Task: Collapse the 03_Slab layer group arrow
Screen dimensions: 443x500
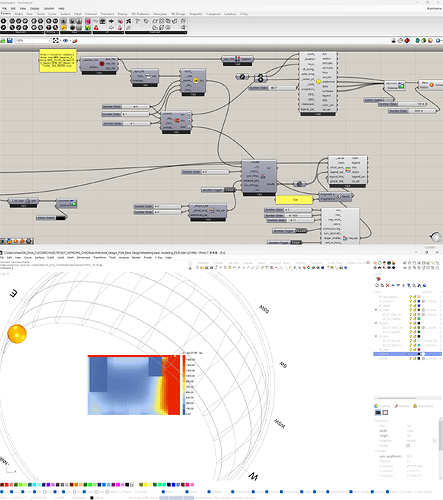Action: tap(376, 310)
